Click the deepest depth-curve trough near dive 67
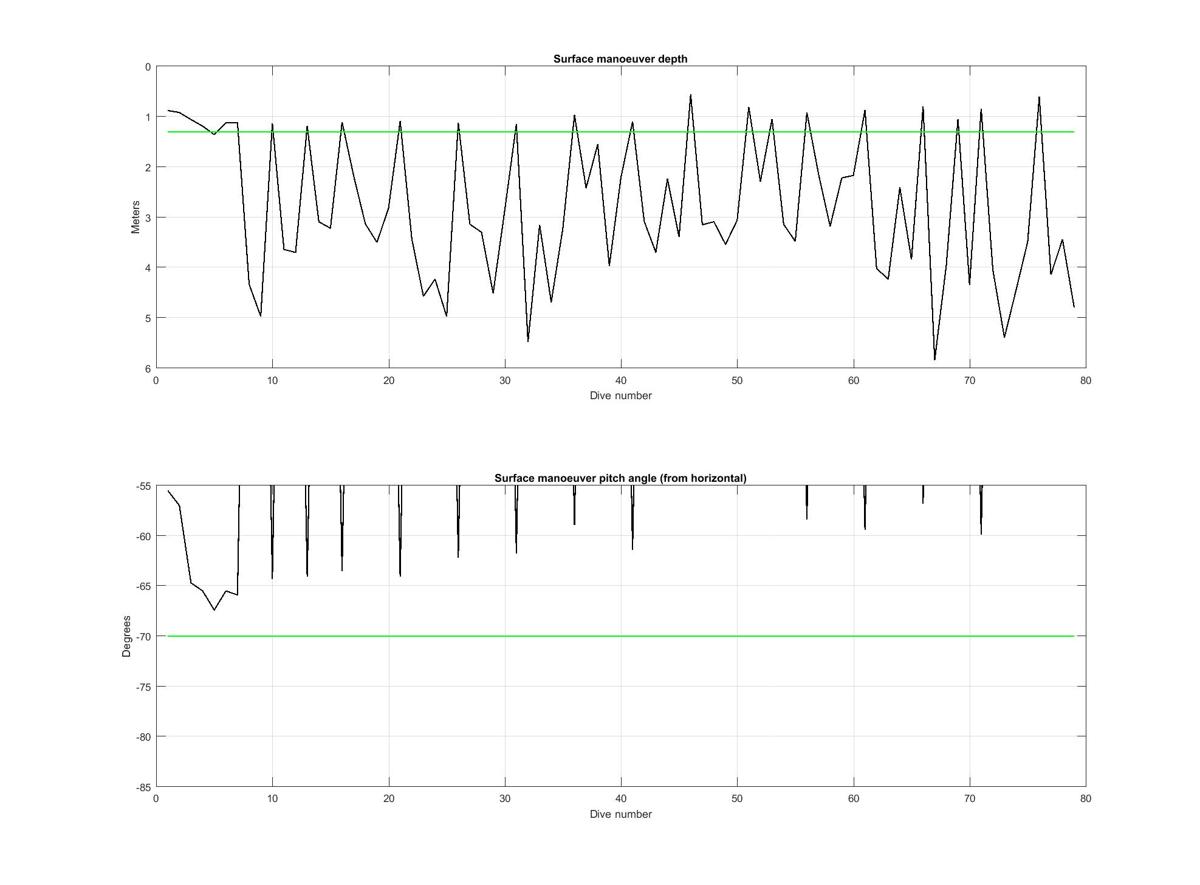The height and width of the screenshot is (885, 1200). (x=935, y=358)
